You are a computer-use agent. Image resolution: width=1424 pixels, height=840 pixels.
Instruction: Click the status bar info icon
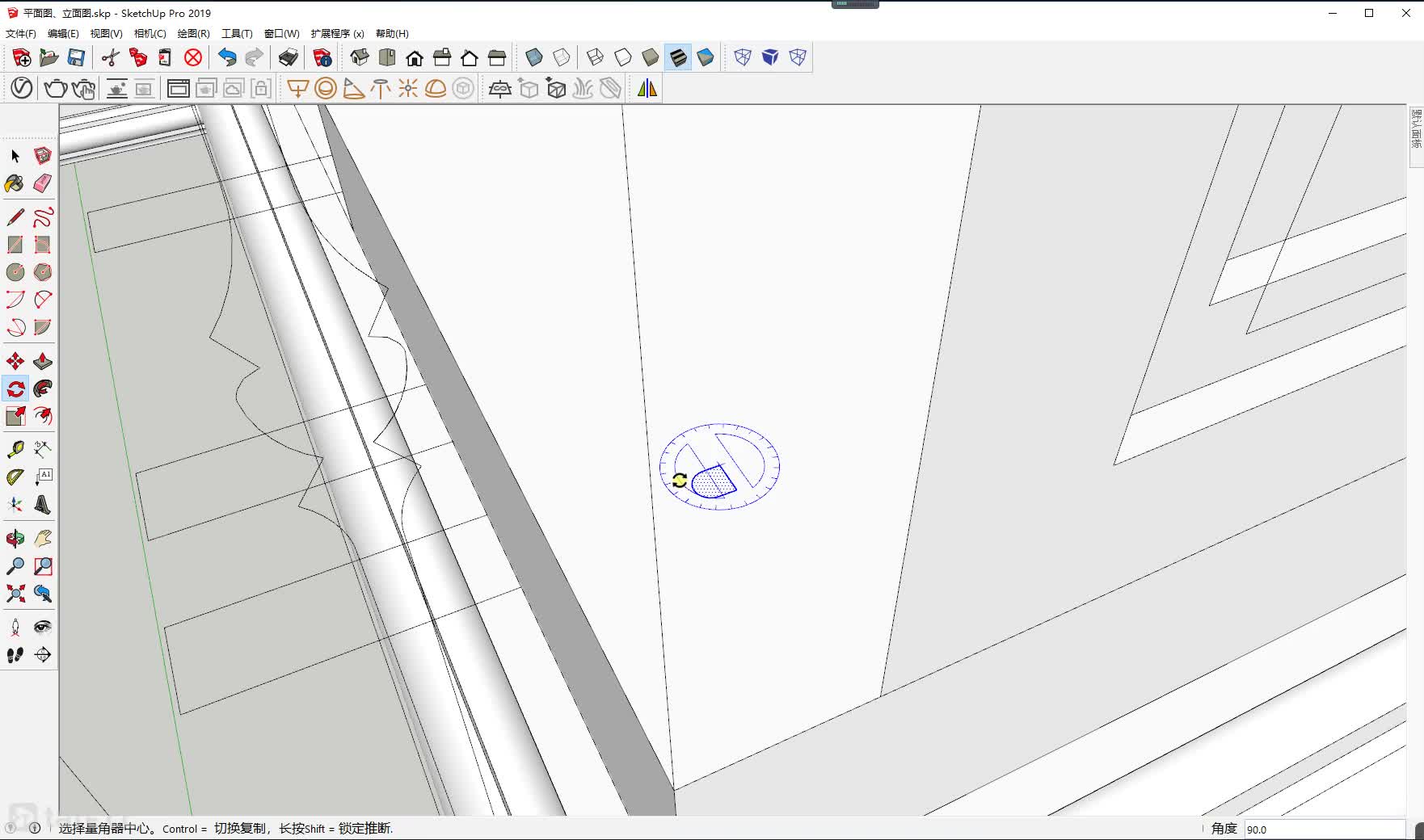point(35,828)
